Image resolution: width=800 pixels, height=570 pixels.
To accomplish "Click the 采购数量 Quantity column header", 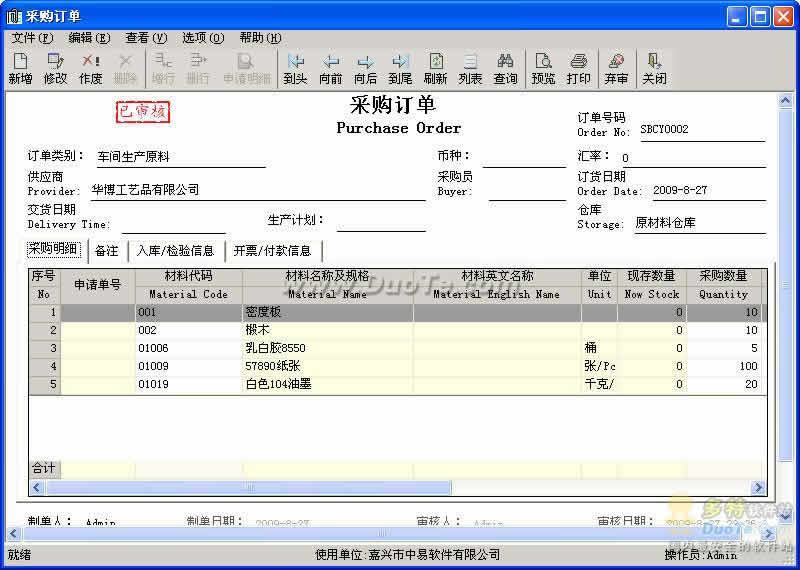I will (723, 285).
